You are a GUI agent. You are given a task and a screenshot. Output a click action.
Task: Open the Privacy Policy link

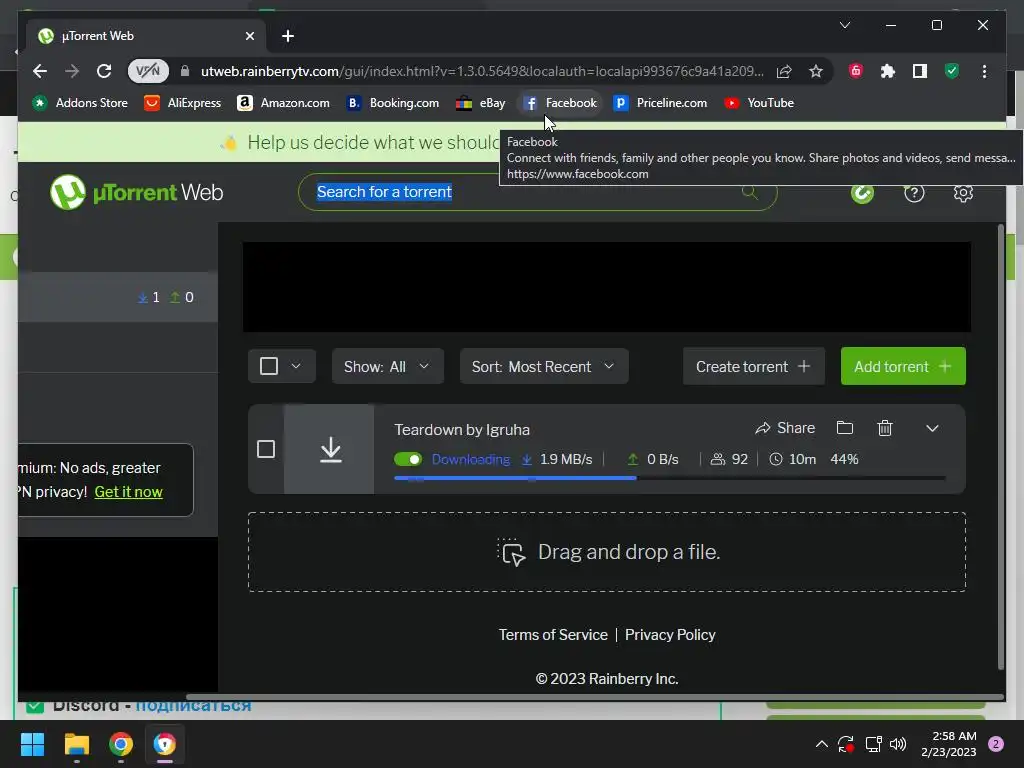[670, 635]
